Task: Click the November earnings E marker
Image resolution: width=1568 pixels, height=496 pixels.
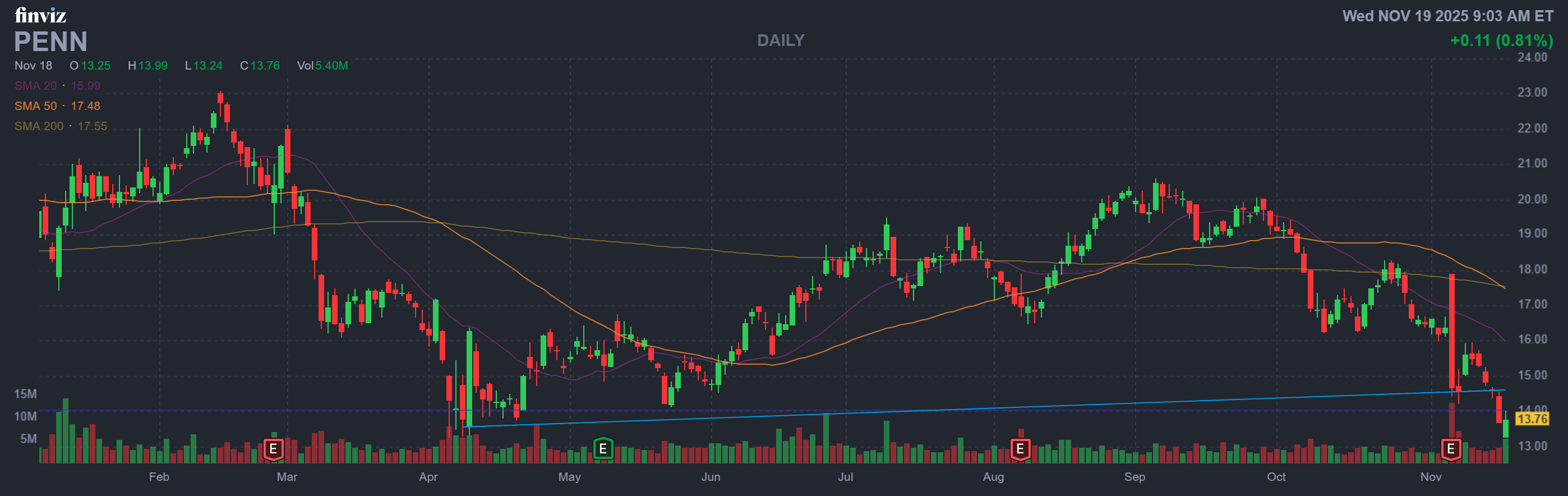Action: [x=1451, y=449]
